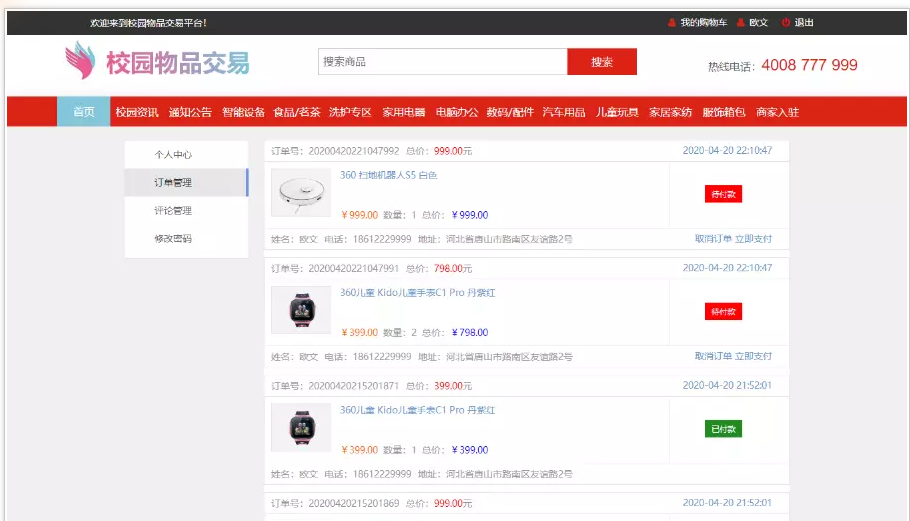Screen dimensions: 910x521
Task: Click 取消订单 for order 20200420221047992
Action: (713, 238)
